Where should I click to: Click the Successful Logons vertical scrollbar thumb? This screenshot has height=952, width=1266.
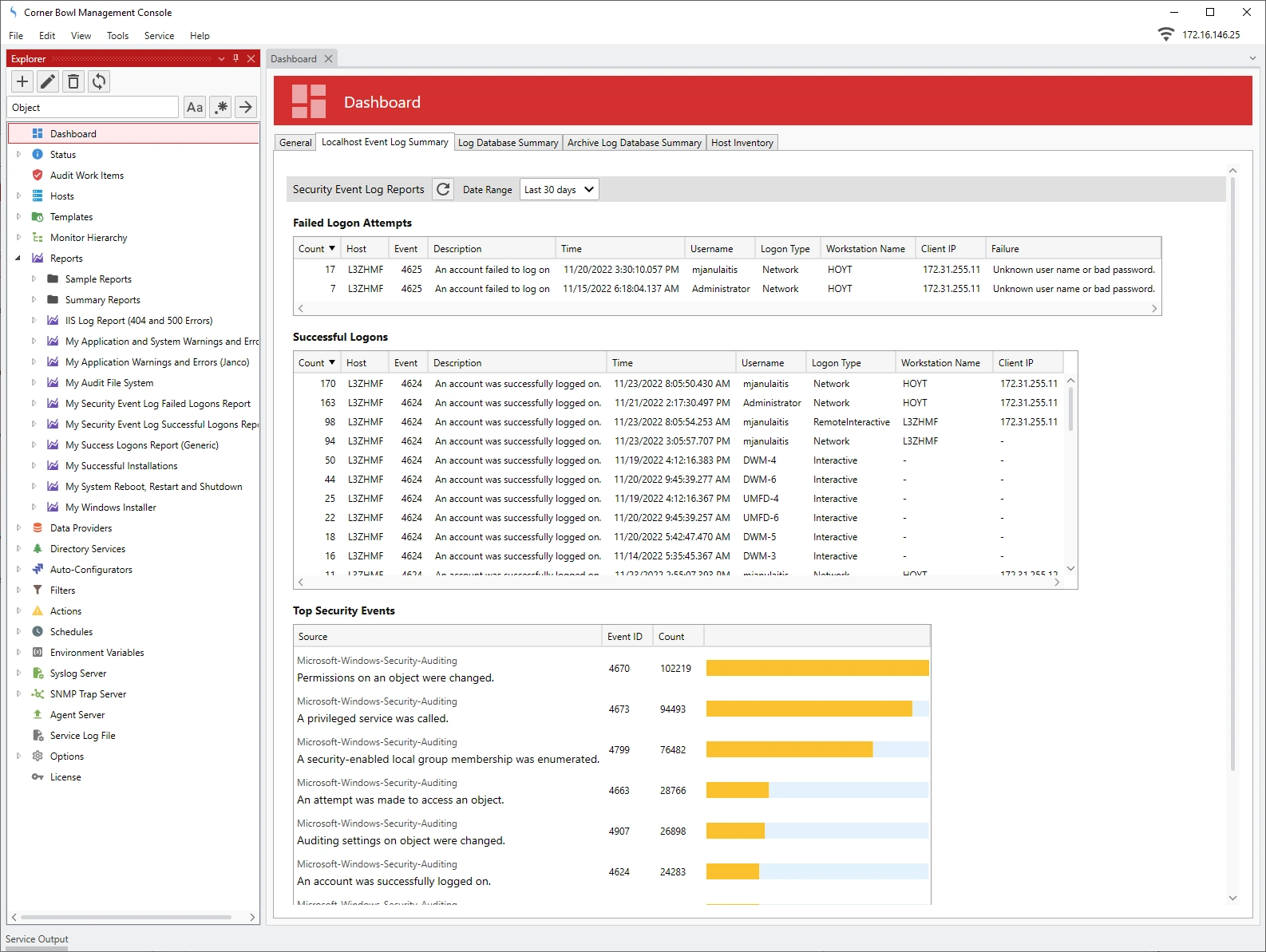[1070, 409]
